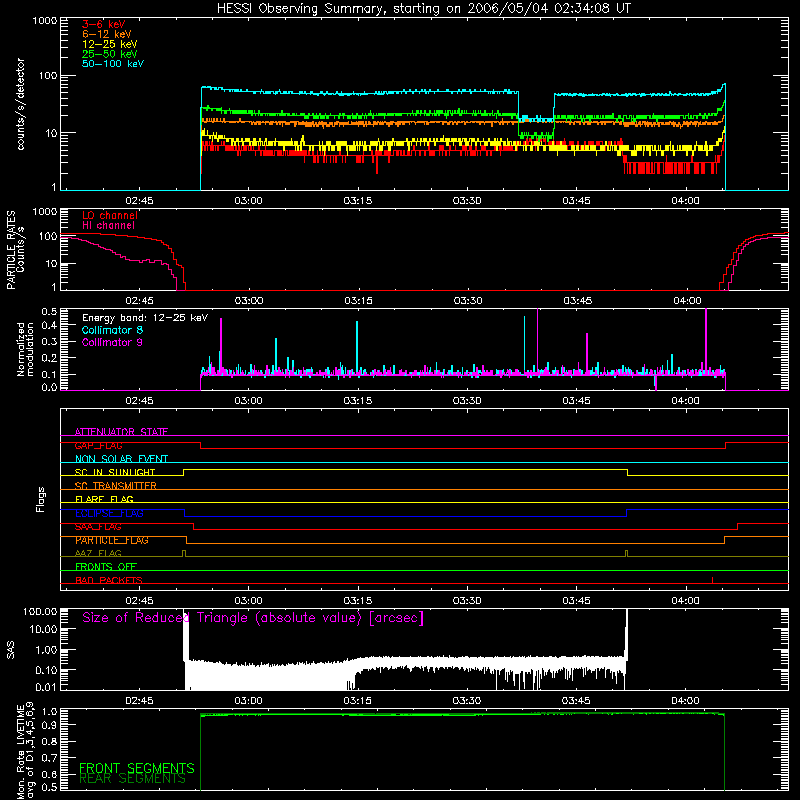Click the HESSI Observing Summary title text

click(423, 9)
